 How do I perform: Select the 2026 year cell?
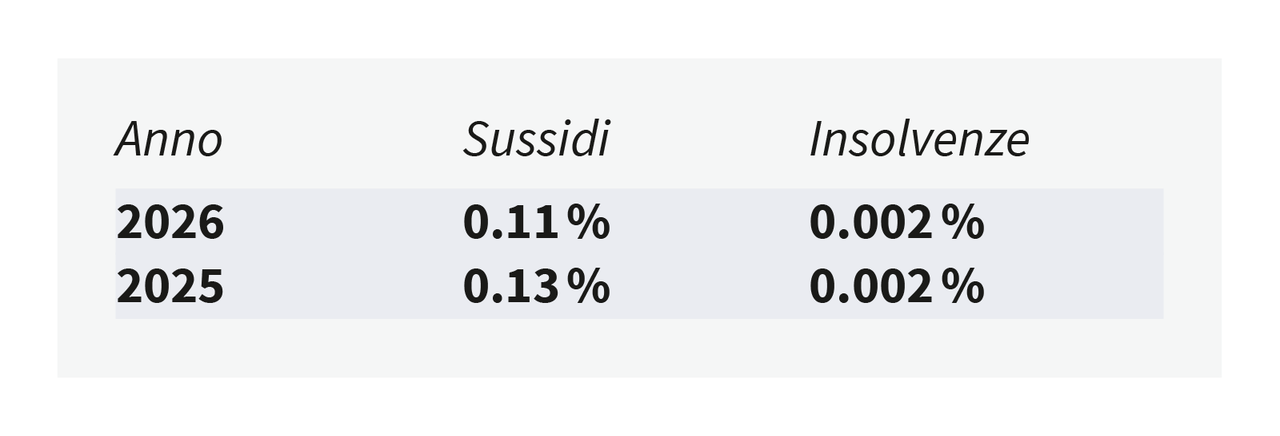click(170, 222)
